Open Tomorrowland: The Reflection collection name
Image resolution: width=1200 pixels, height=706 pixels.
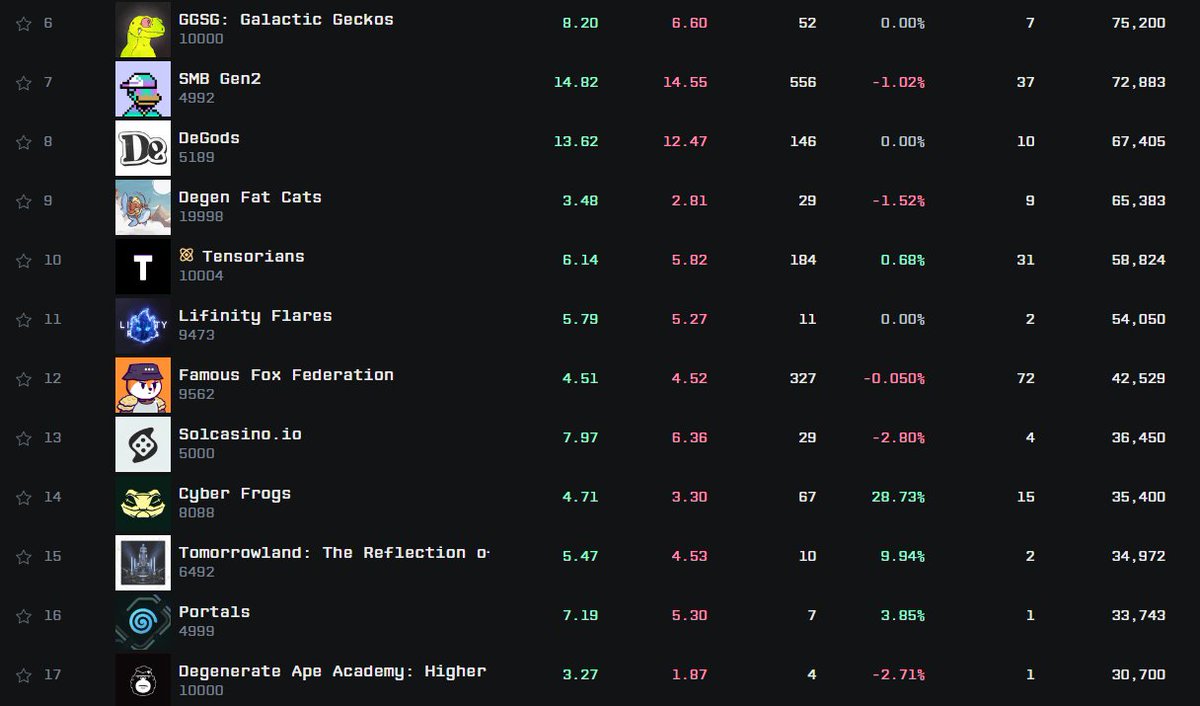[x=334, y=552]
